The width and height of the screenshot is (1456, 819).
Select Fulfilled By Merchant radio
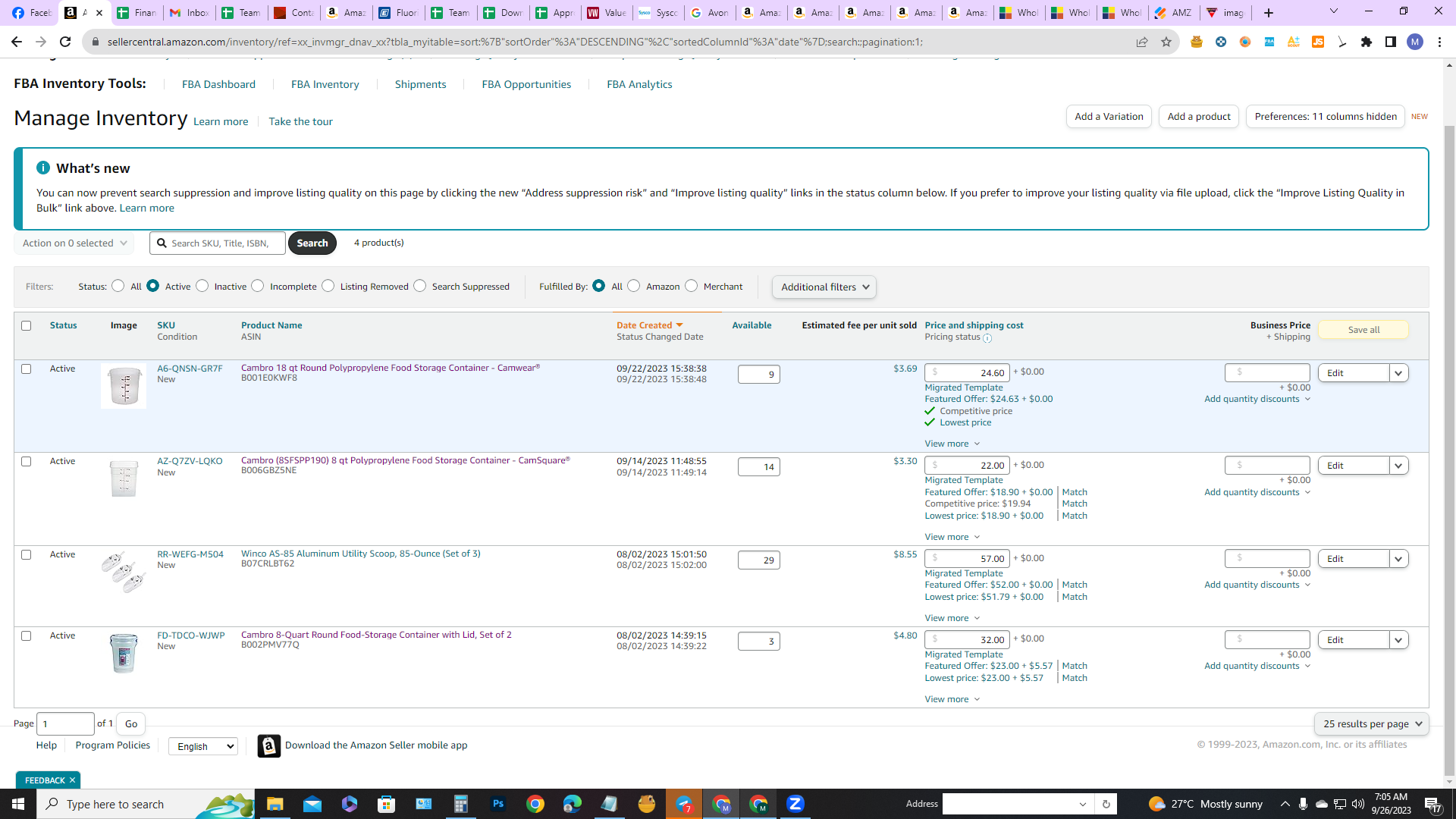pos(691,286)
